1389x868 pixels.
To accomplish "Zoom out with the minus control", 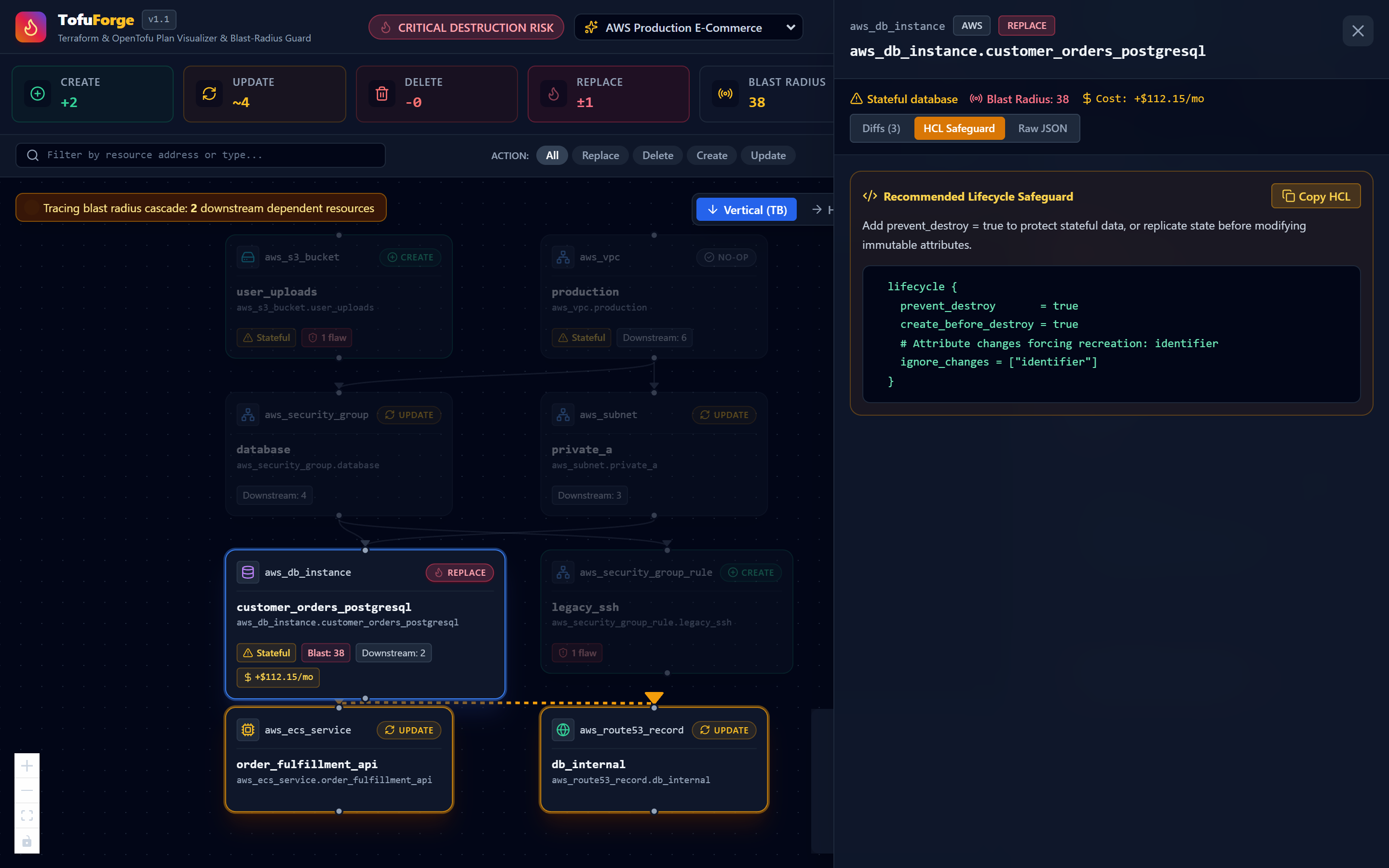I will pos(27,790).
